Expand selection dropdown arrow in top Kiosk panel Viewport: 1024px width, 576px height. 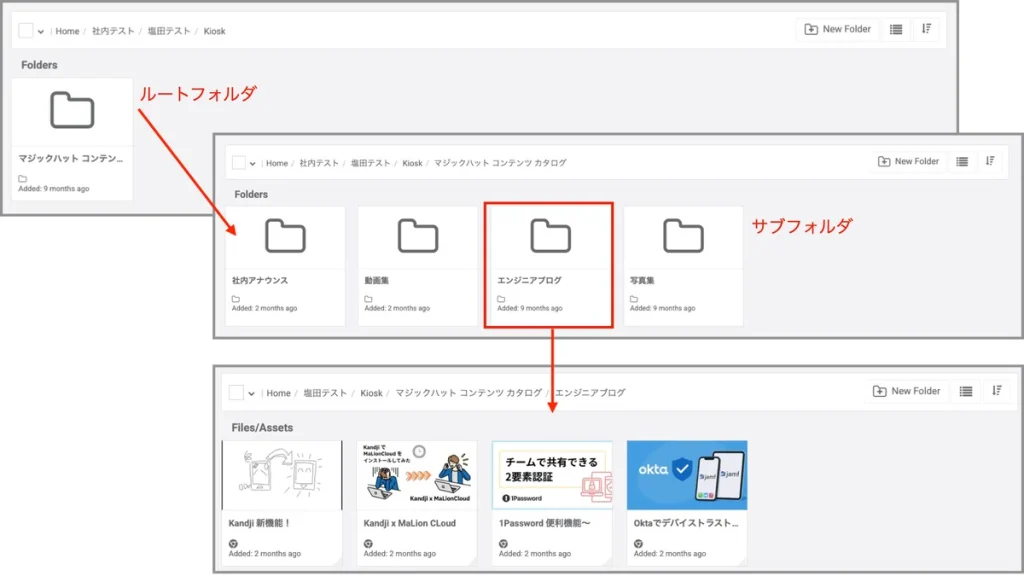tap(41, 31)
